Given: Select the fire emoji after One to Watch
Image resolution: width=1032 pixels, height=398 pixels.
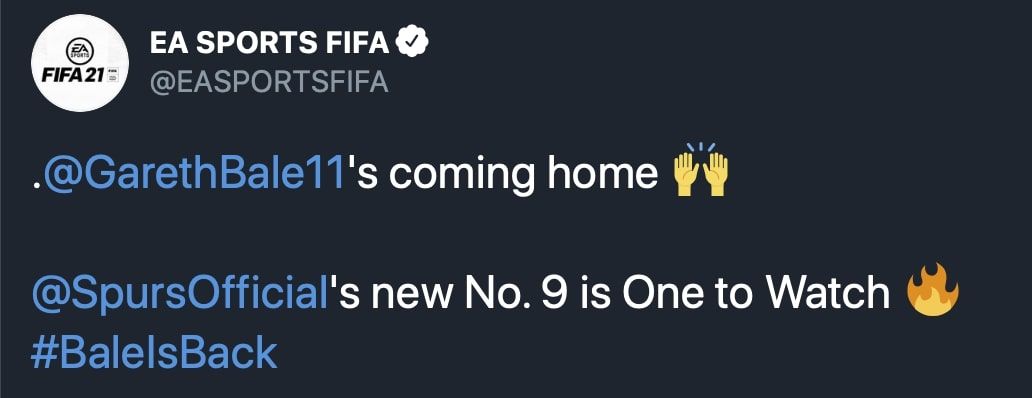Looking at the screenshot, I should [933, 289].
